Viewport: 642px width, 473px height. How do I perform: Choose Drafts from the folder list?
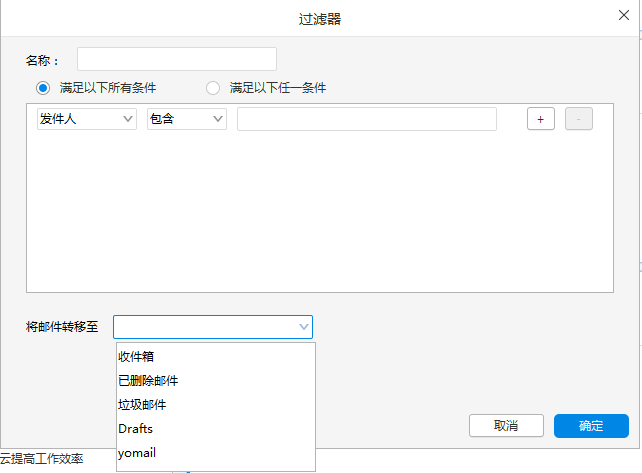(216, 428)
